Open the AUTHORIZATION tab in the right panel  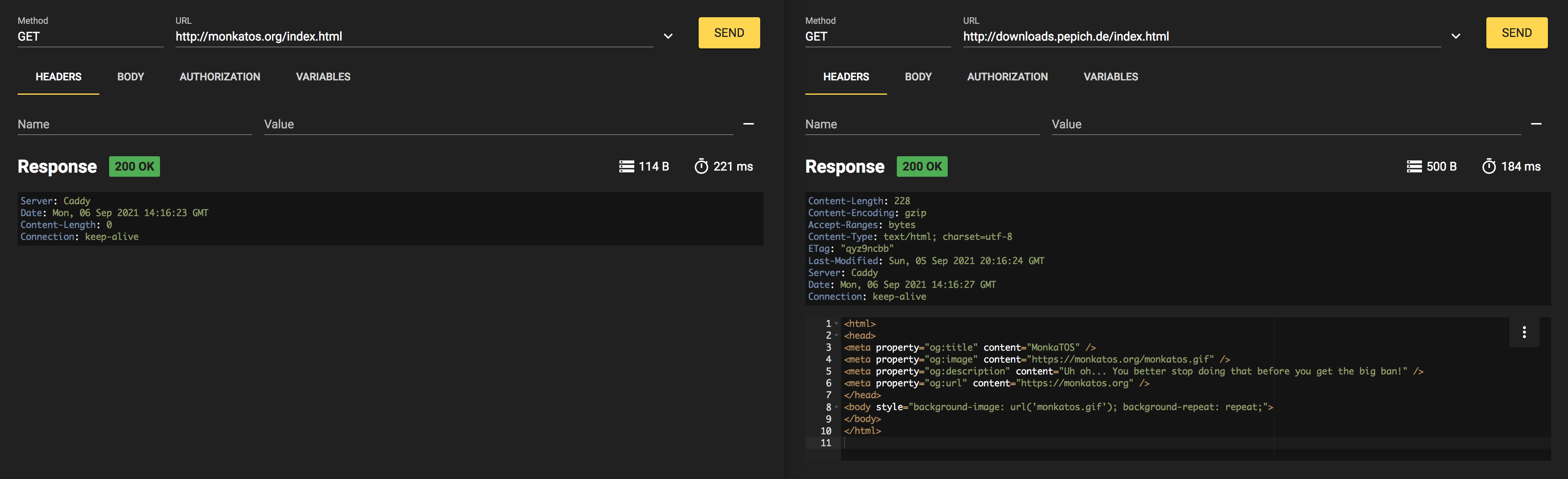click(1008, 77)
